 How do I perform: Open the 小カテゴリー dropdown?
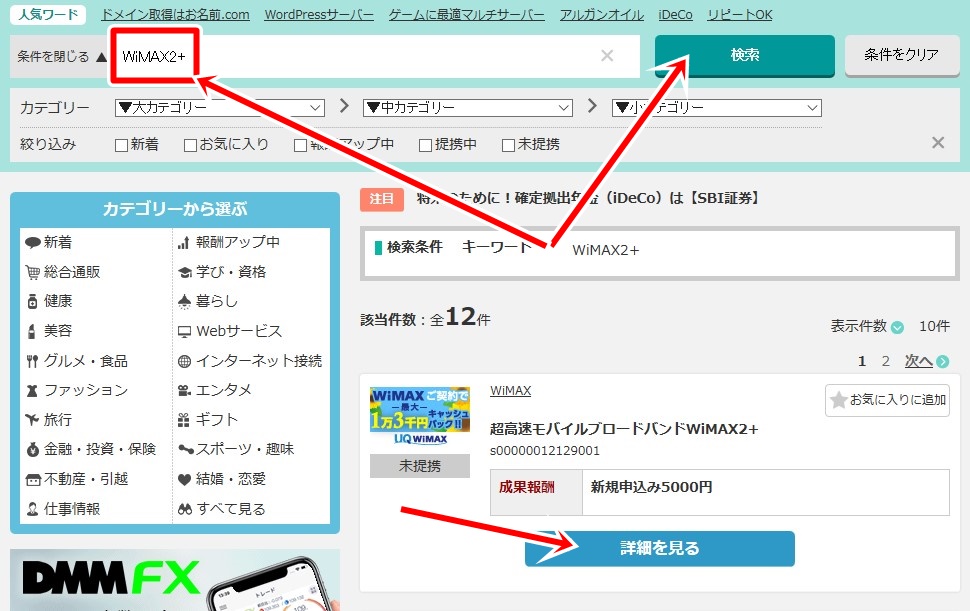coord(716,108)
